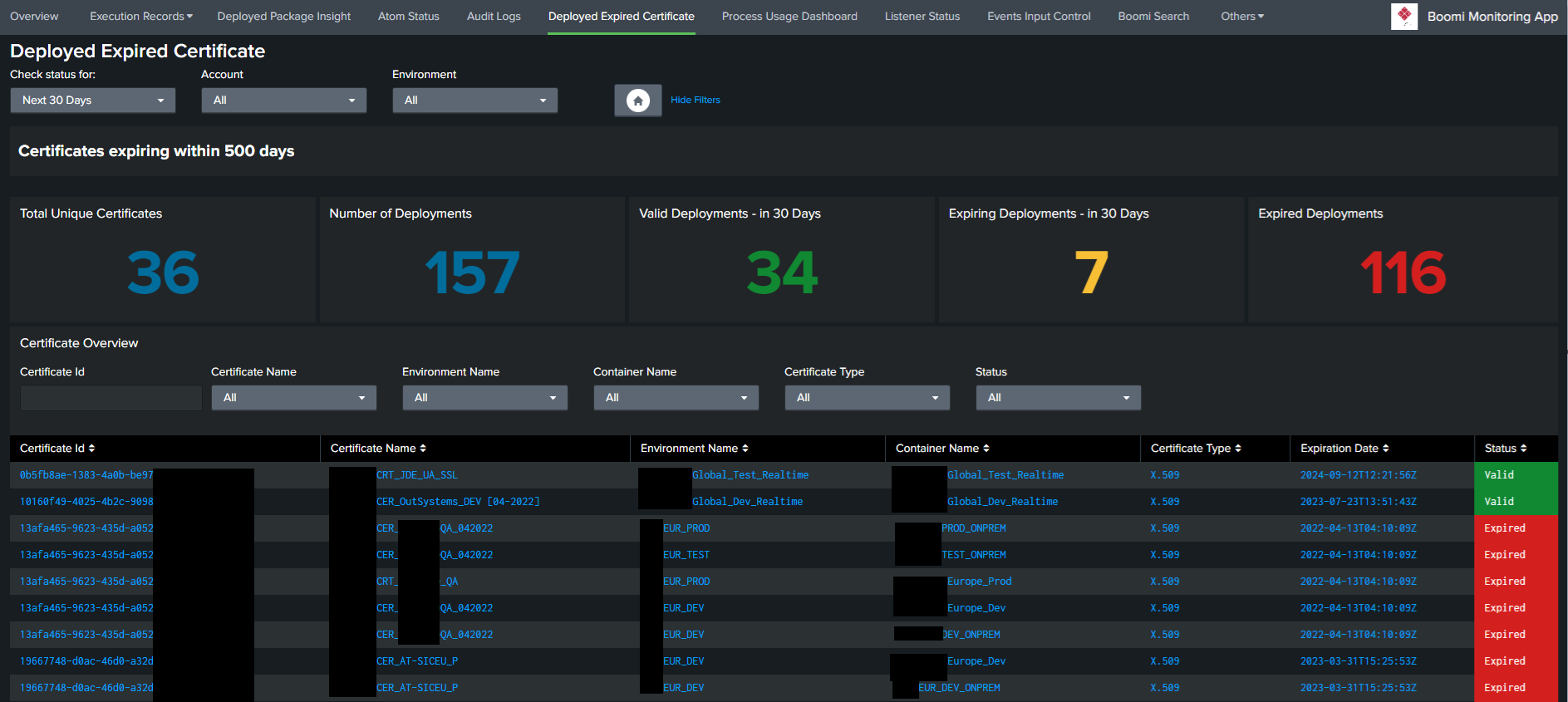Sort by Environment Name column arrows
This screenshot has height=702, width=1568.
[x=745, y=449]
